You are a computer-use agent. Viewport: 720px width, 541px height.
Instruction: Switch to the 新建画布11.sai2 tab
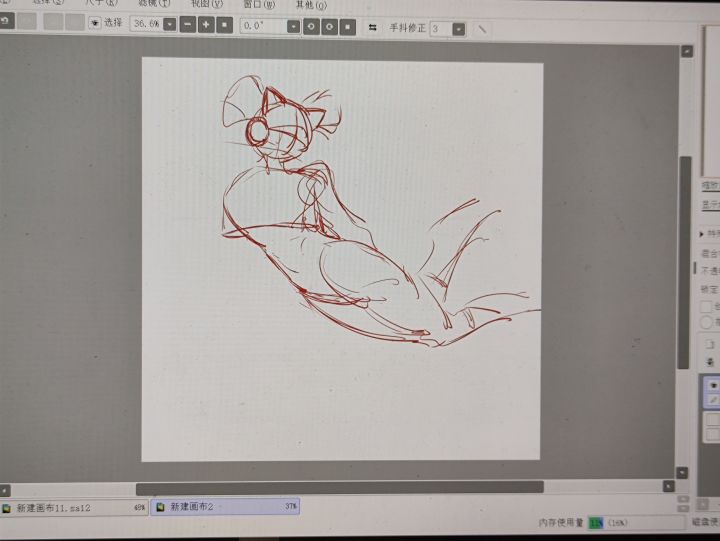[x=74, y=508]
